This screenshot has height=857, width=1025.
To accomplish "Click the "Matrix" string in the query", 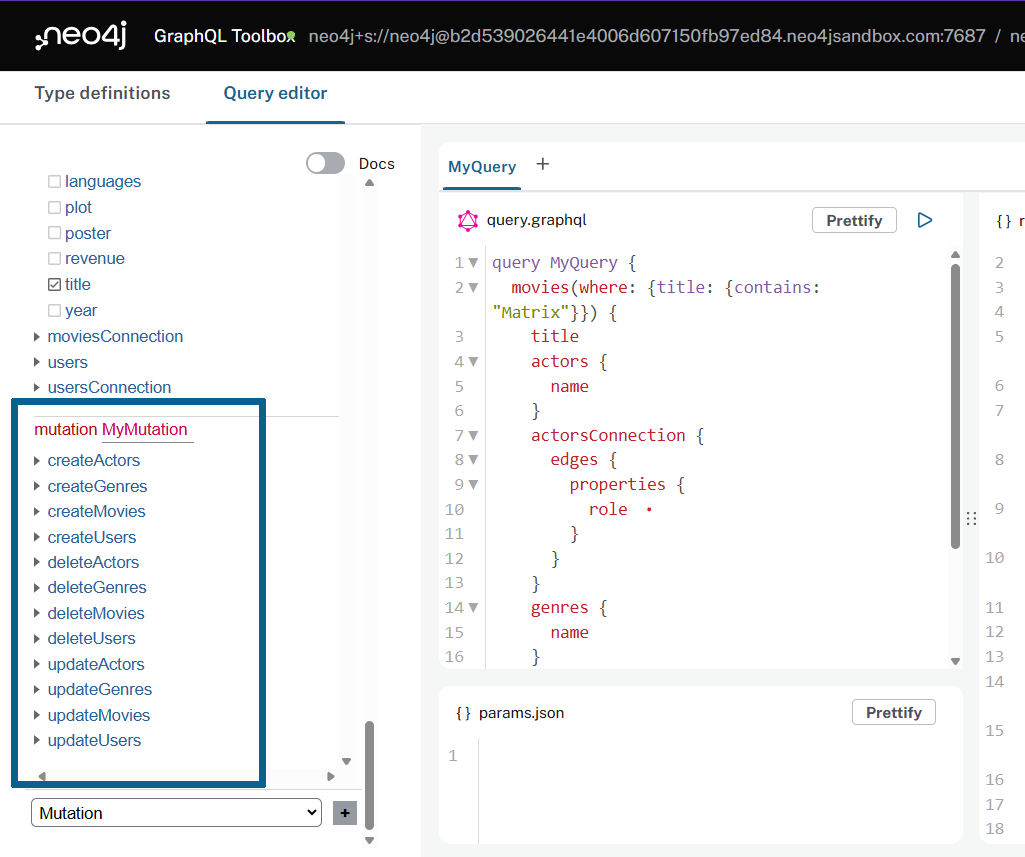I will click(531, 312).
